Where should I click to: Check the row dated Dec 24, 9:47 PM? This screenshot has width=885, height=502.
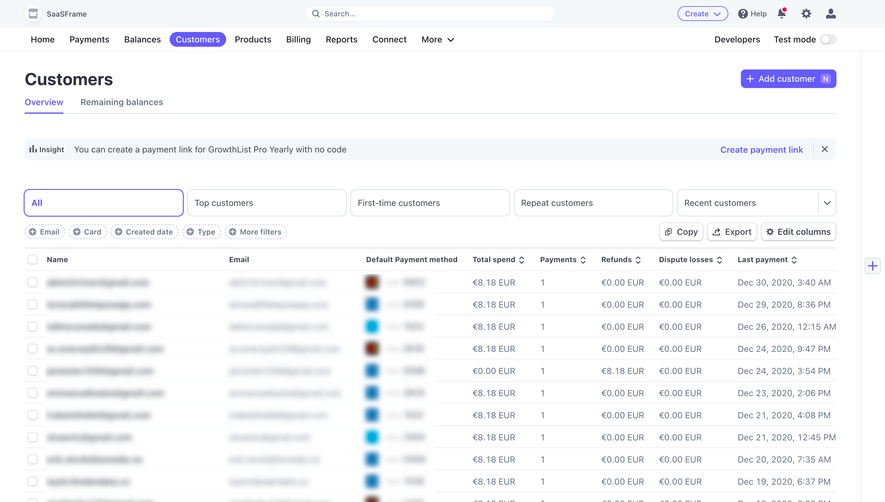[x=33, y=348]
